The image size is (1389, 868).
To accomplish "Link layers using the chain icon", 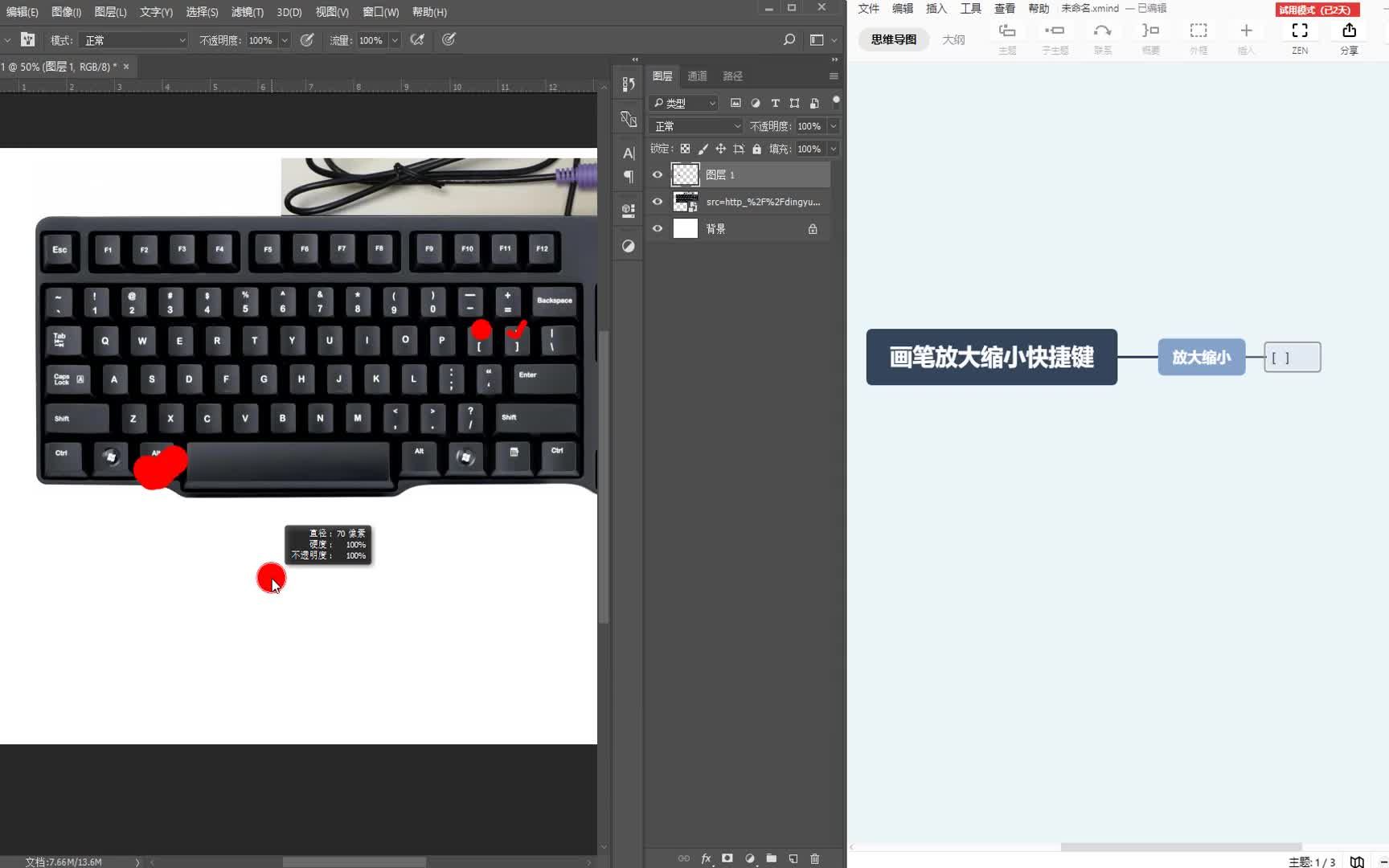I will [683, 858].
